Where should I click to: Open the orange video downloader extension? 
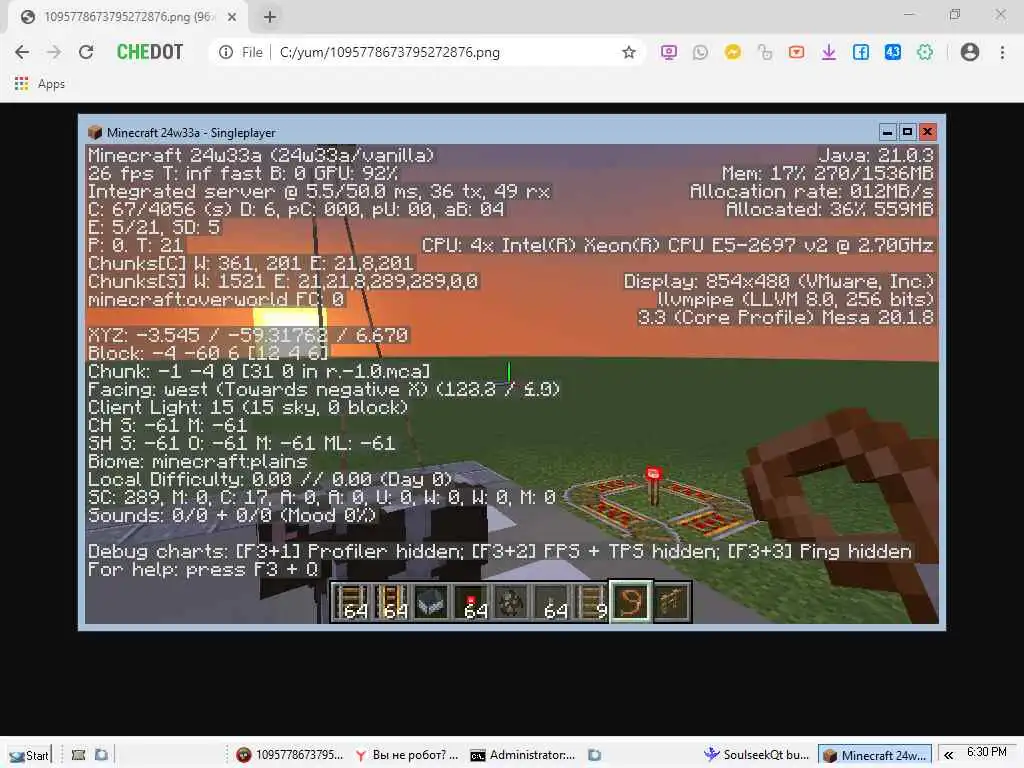(x=796, y=52)
